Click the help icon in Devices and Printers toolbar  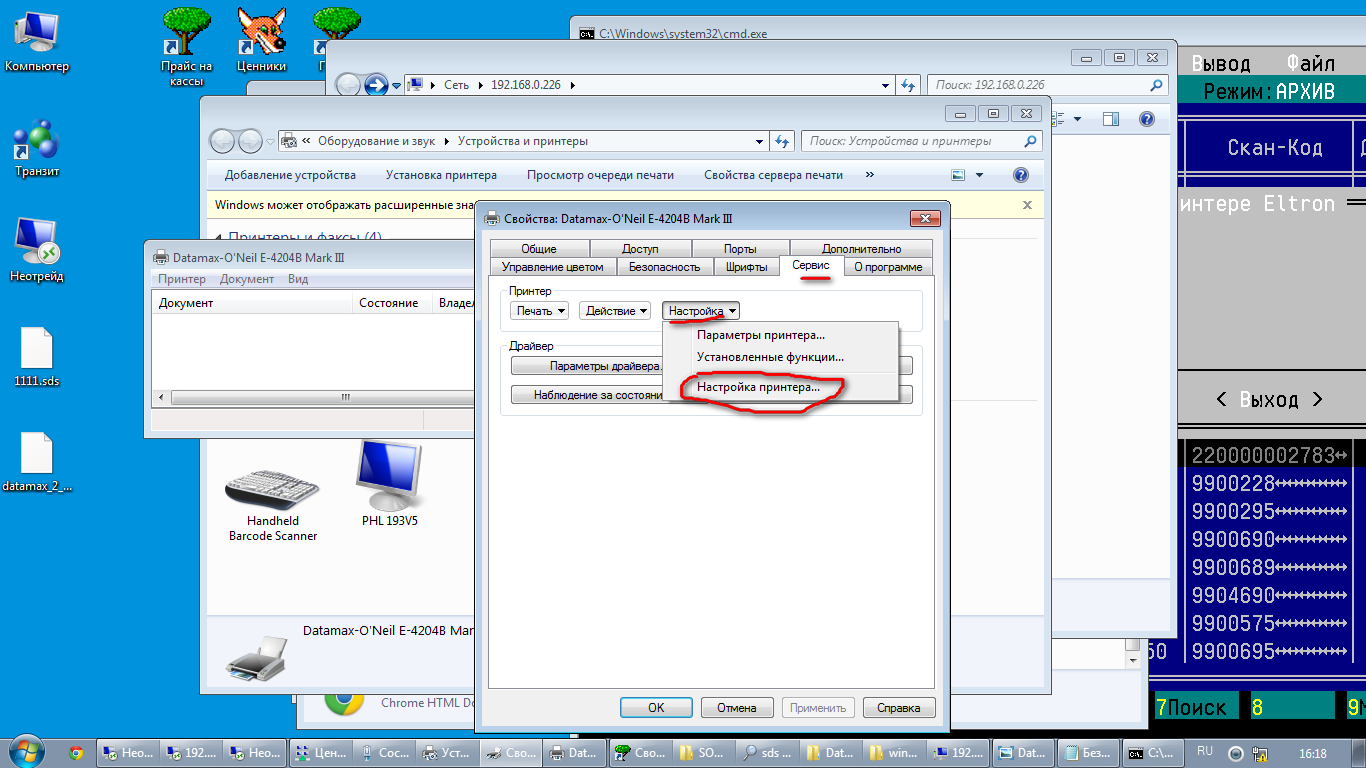pos(1021,175)
